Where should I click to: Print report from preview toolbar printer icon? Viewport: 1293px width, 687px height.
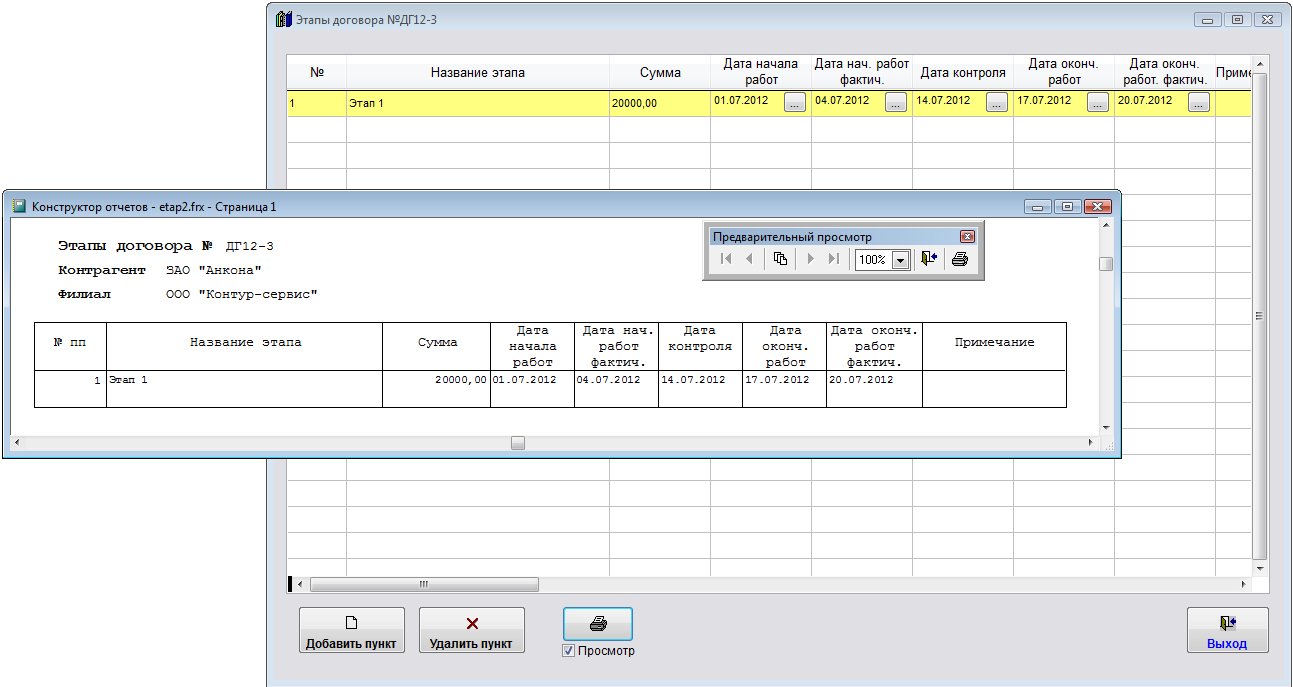pyautogui.click(x=959, y=259)
